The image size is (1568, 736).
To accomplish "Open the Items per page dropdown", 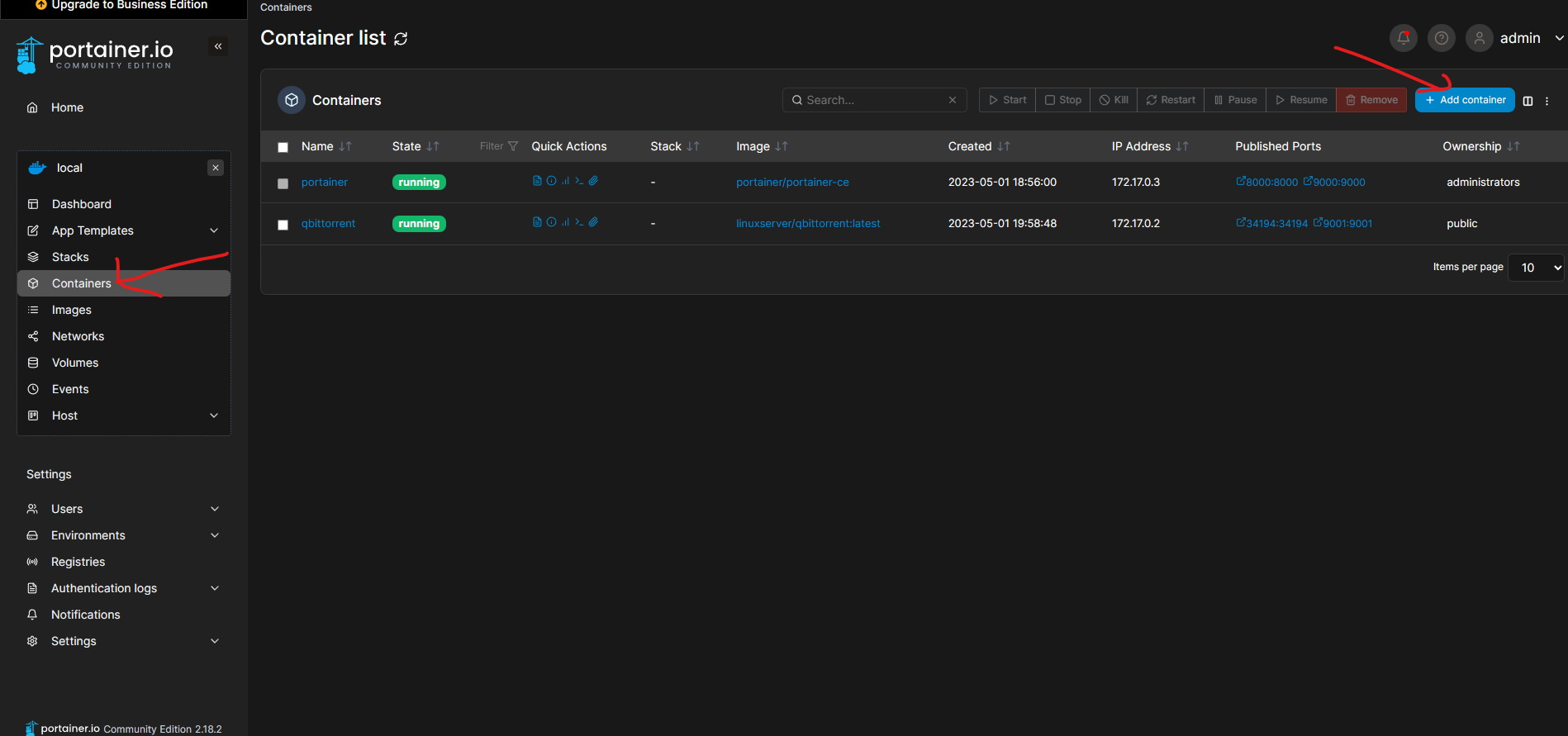I will (1536, 268).
